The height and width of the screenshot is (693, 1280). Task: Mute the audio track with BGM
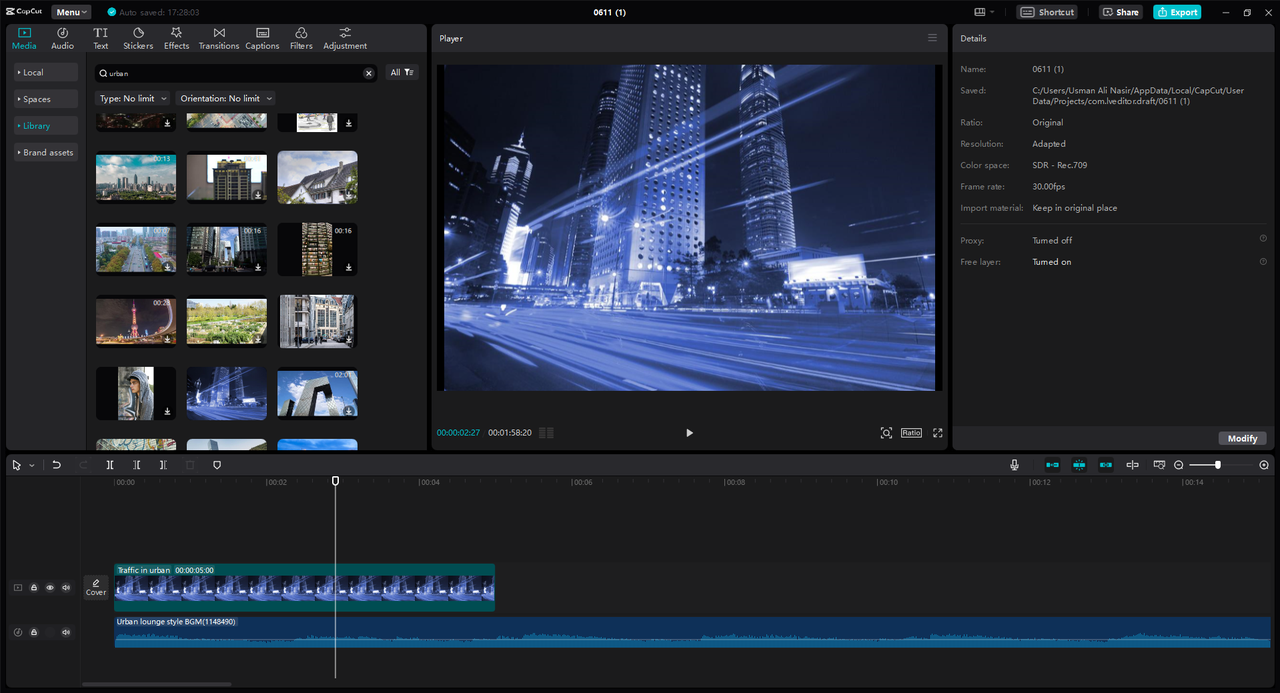[x=66, y=632]
